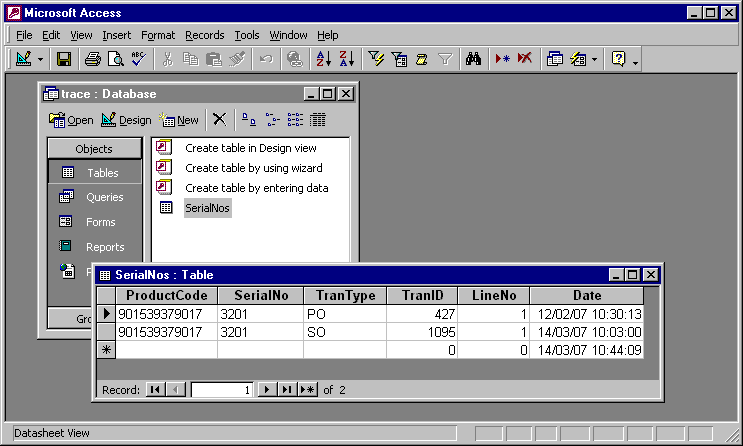Click the Sort Ascending A-Z icon

tap(324, 59)
